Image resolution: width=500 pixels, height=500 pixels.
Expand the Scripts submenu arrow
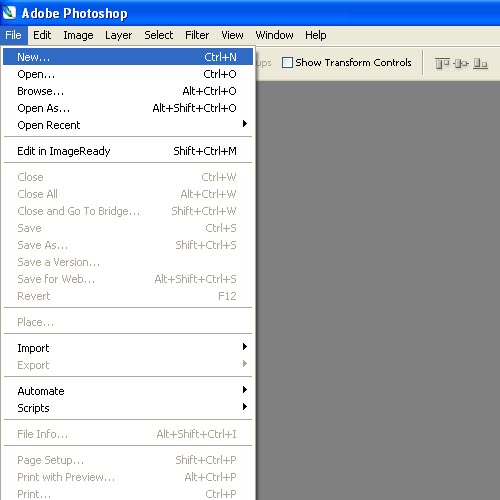click(x=245, y=406)
